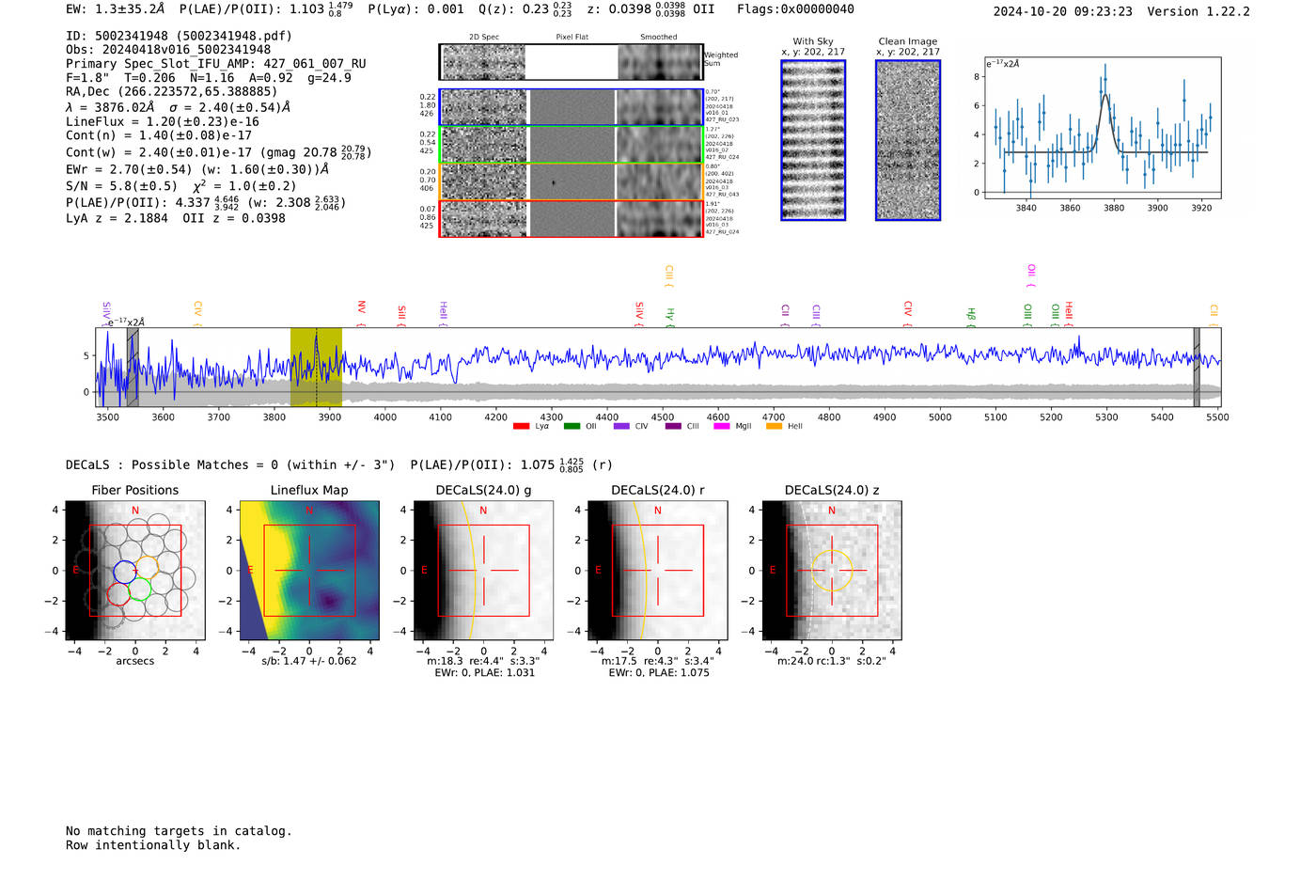Click the EWr = 2.70(±0.54) line
Image resolution: width=1316 pixels, height=896 pixels.
(x=197, y=169)
